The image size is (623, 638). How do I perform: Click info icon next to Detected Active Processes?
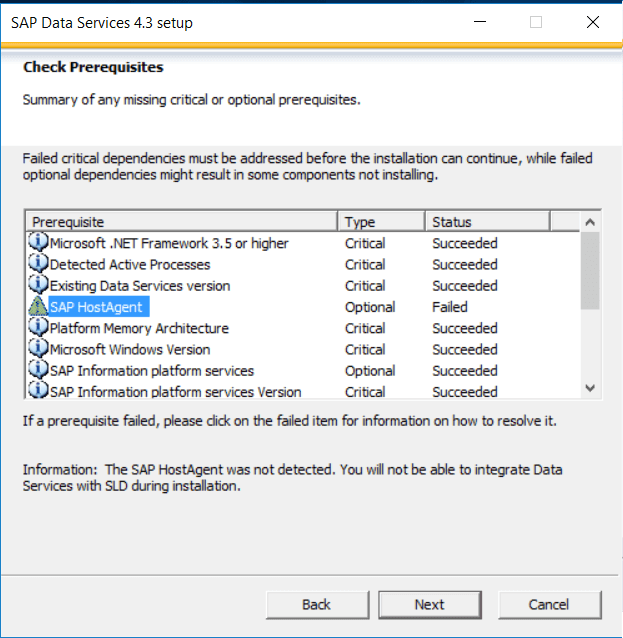tap(38, 263)
